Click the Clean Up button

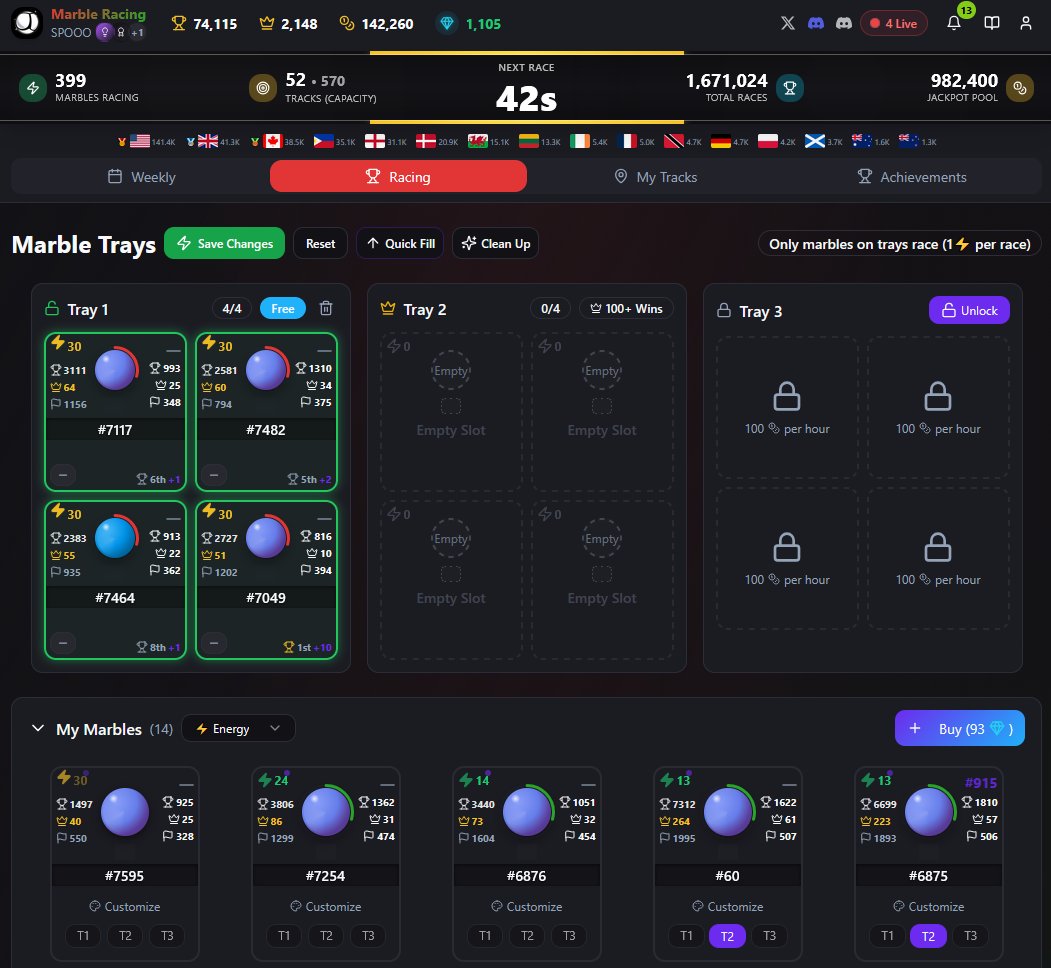point(495,243)
